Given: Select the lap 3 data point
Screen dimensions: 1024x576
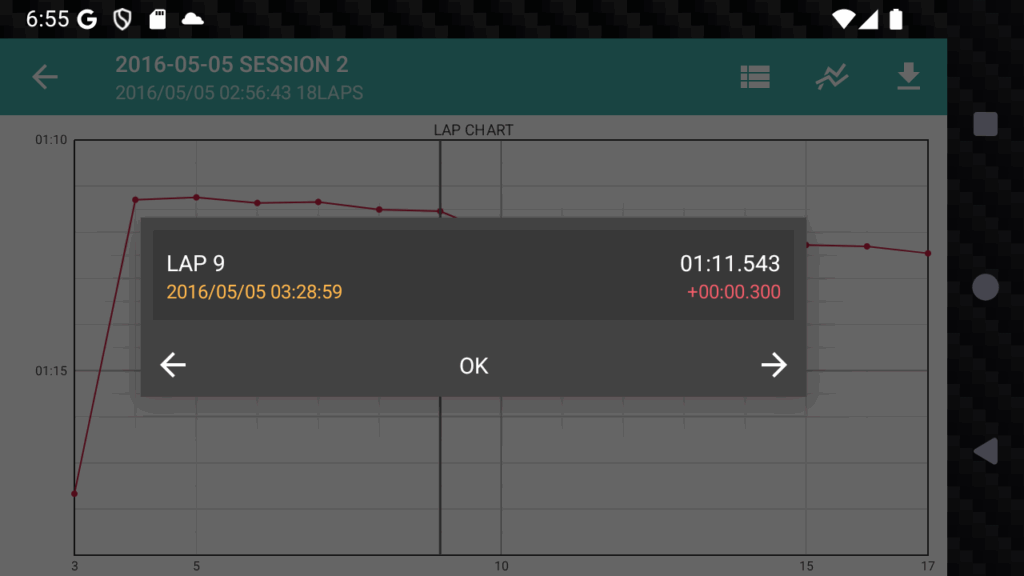Looking at the screenshot, I should click(x=74, y=494).
